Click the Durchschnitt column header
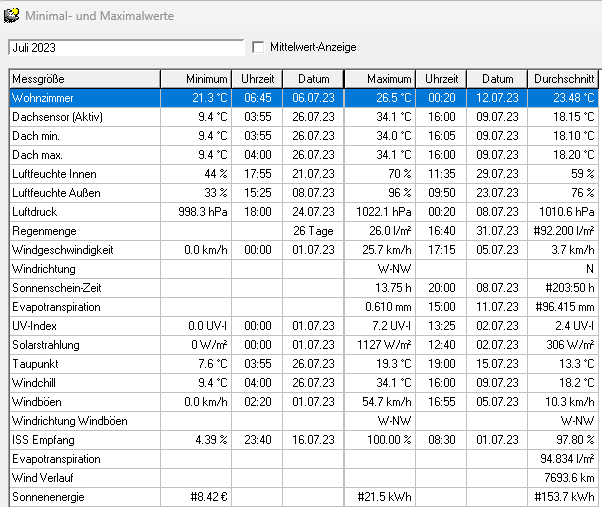The width and height of the screenshot is (602, 507). [564, 79]
